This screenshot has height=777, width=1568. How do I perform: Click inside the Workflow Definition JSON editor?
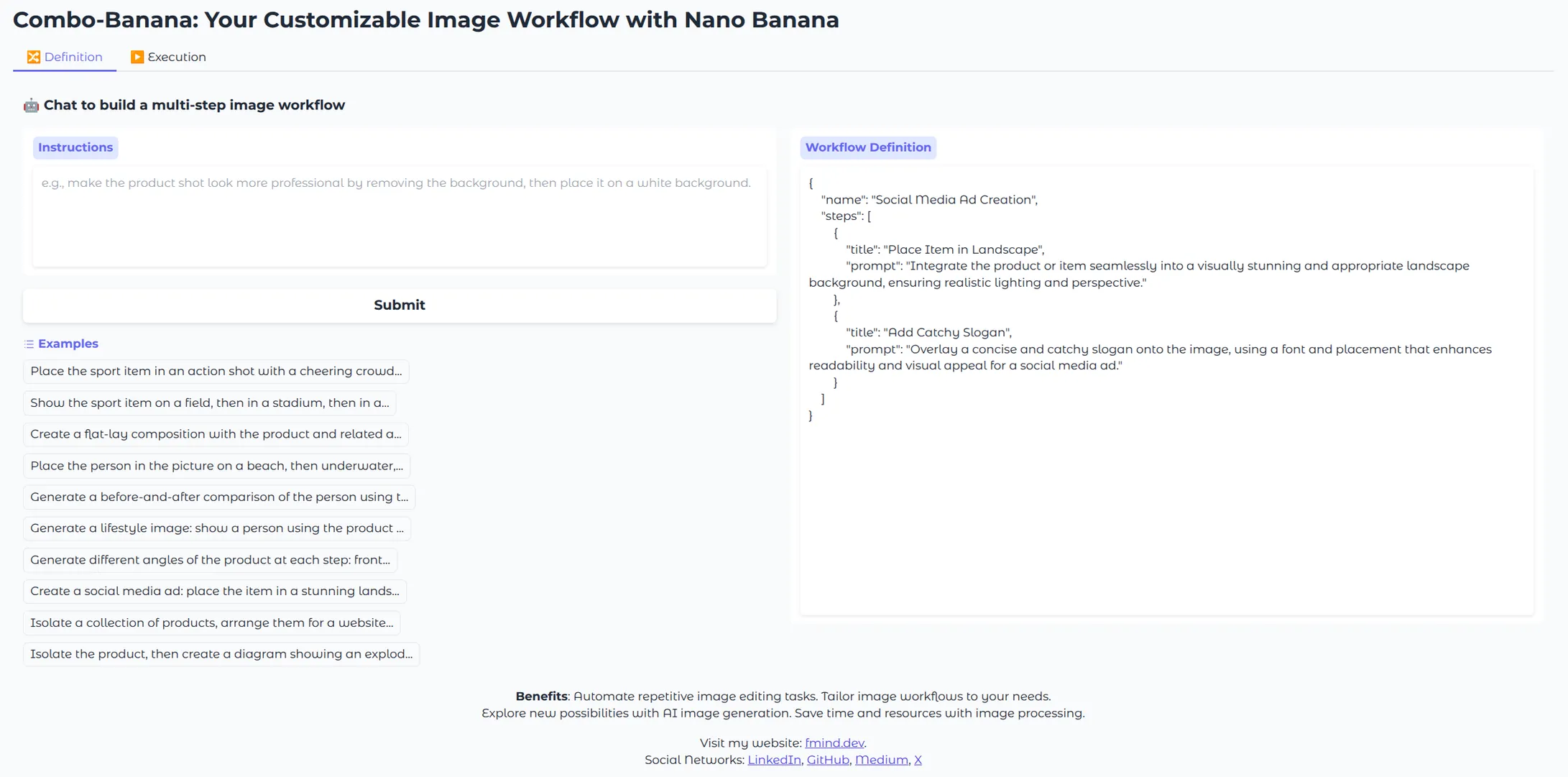click(x=1167, y=390)
